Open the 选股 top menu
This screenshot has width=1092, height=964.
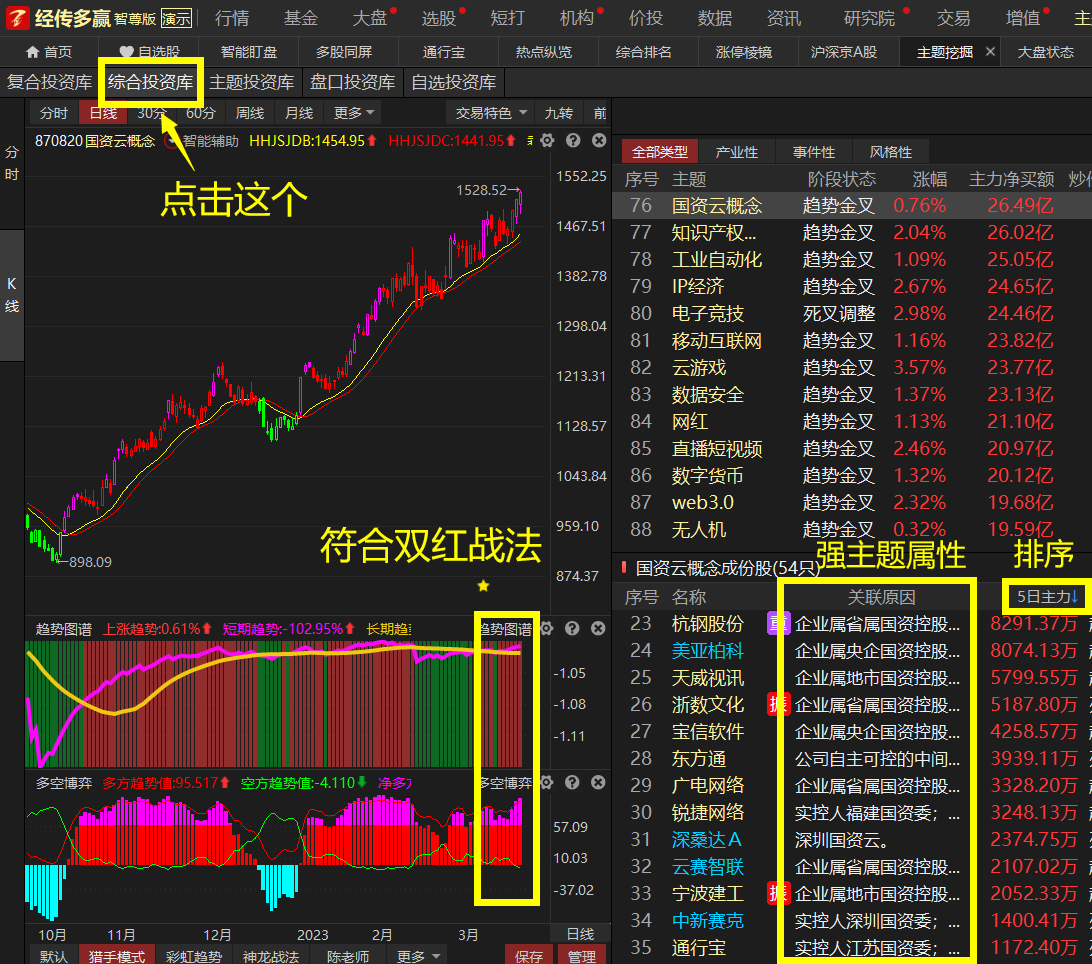[439, 18]
